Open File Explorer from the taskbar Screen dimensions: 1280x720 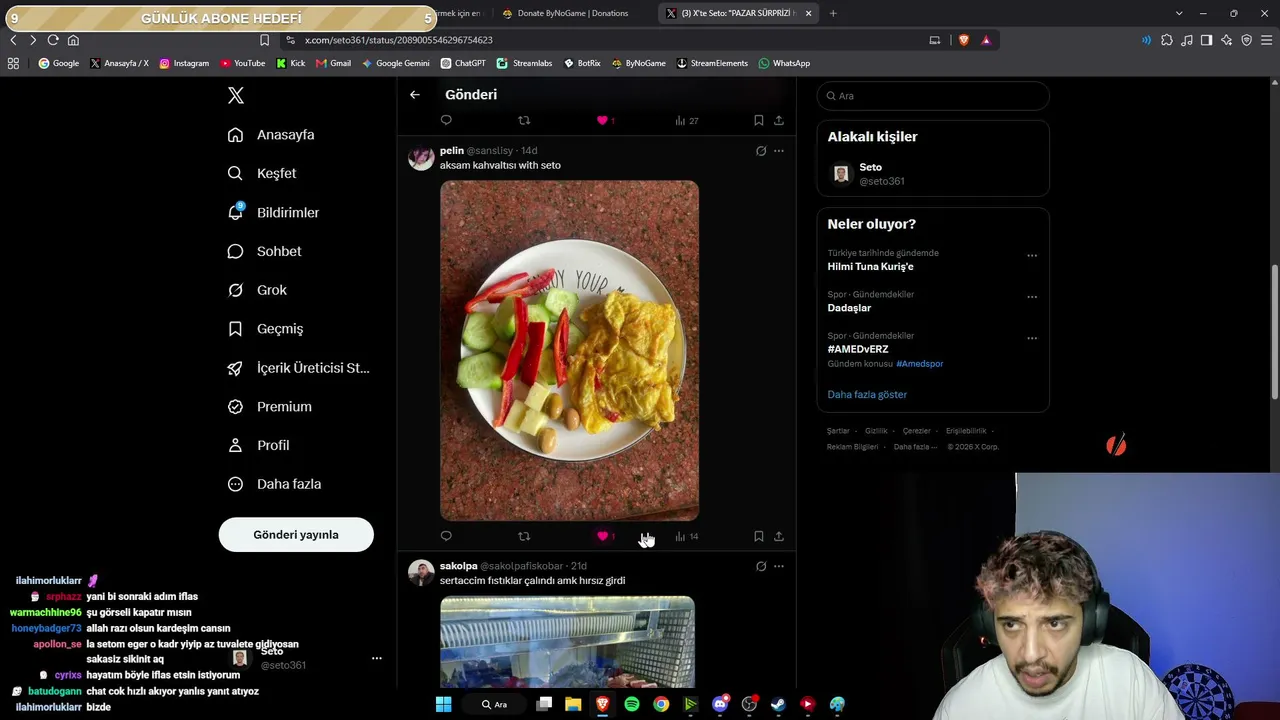[573, 704]
